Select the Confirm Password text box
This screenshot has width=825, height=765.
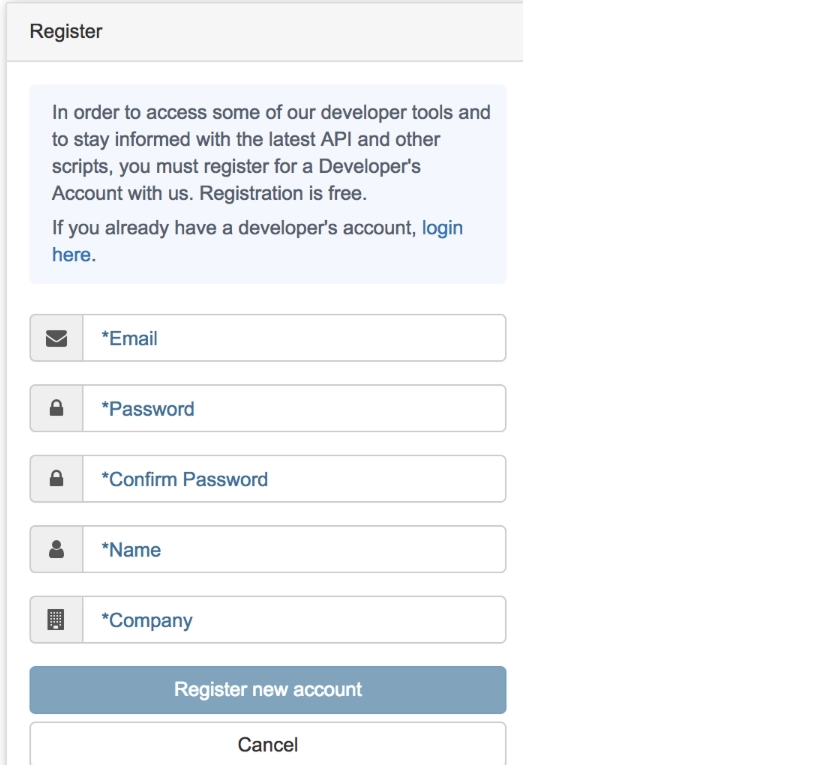pyautogui.click(x=294, y=480)
